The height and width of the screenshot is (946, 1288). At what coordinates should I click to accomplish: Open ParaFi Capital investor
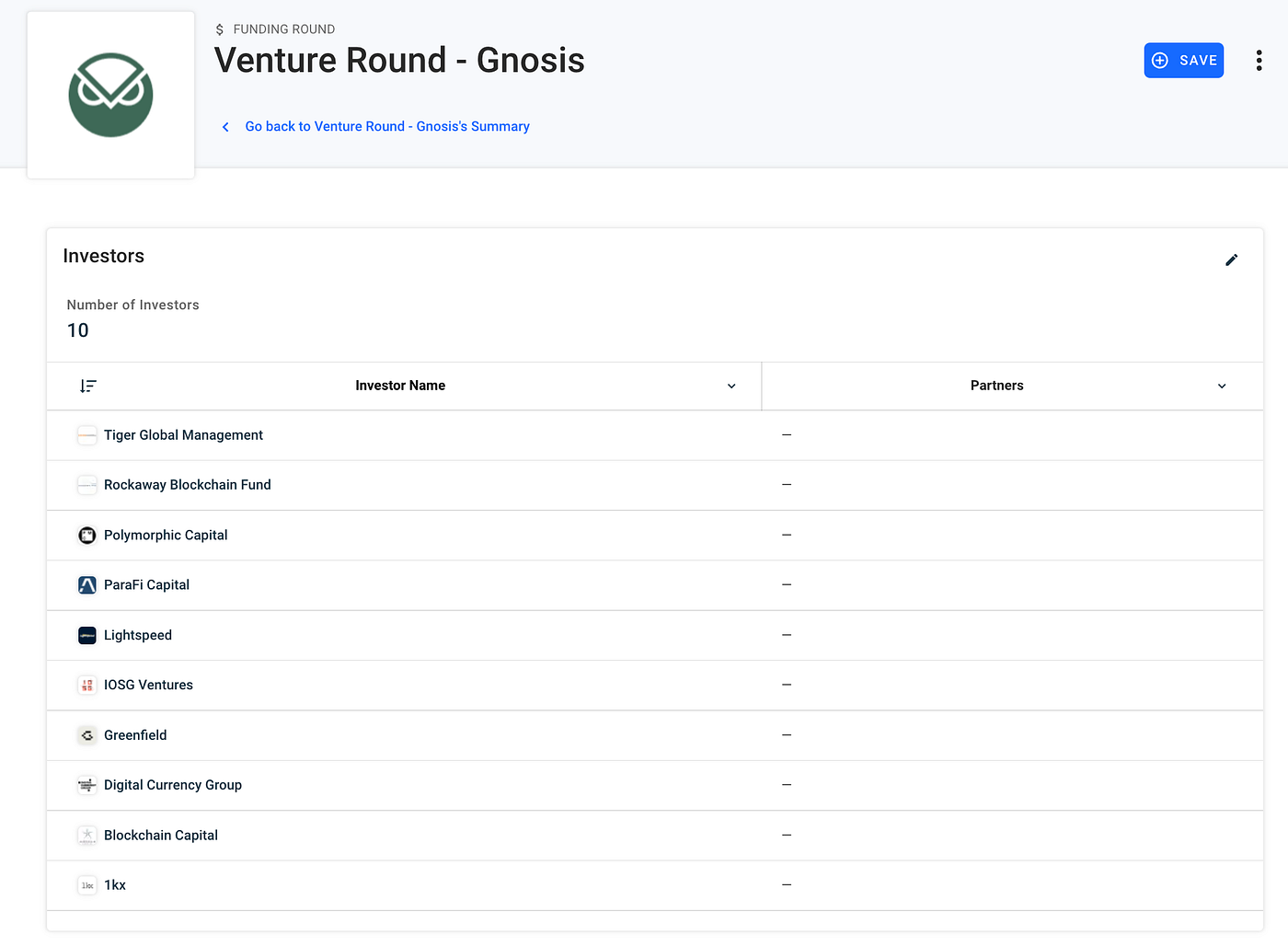click(x=146, y=585)
